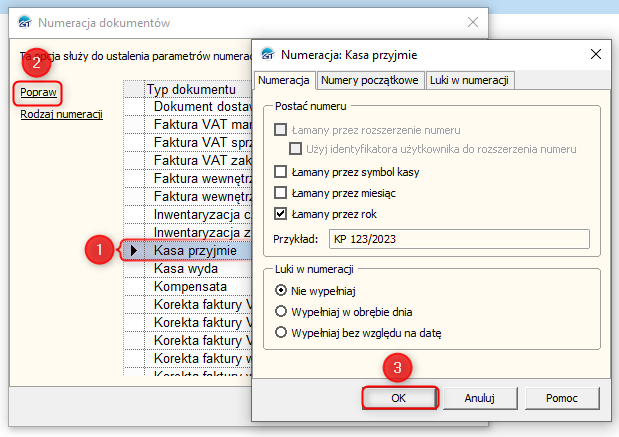This screenshot has height=437, width=619.
Task: Click the row pointer arrow beside Kasa przyjmie
Action: 133,250
